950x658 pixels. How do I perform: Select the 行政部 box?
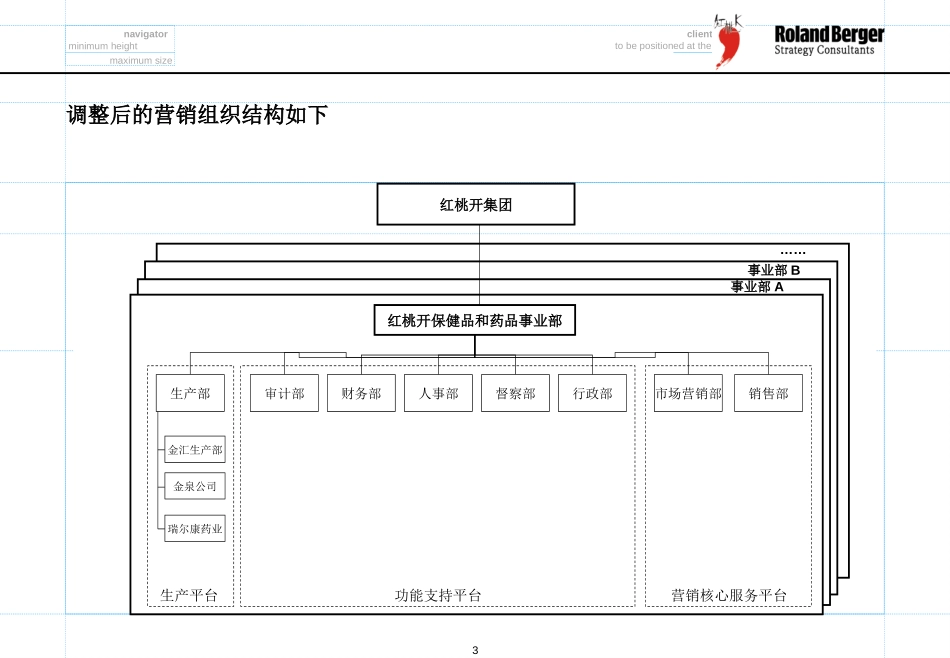(x=592, y=393)
